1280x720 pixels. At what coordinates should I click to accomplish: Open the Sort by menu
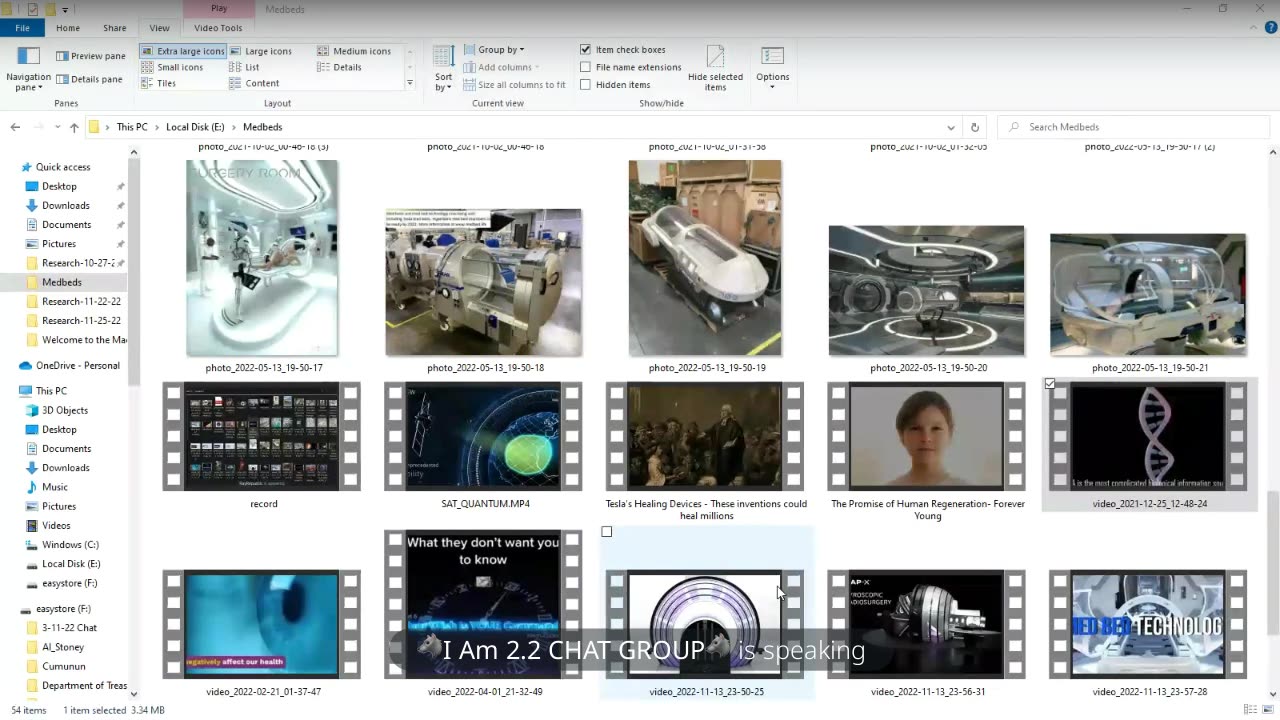pyautogui.click(x=443, y=69)
